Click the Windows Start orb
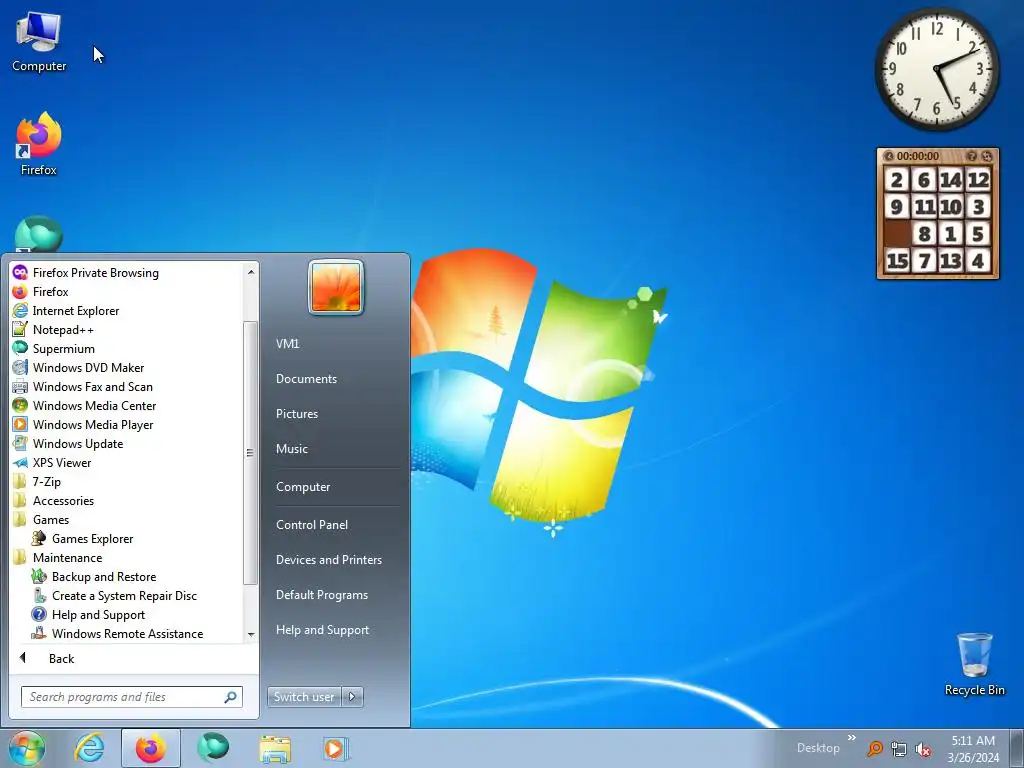1024x768 pixels. tap(27, 748)
